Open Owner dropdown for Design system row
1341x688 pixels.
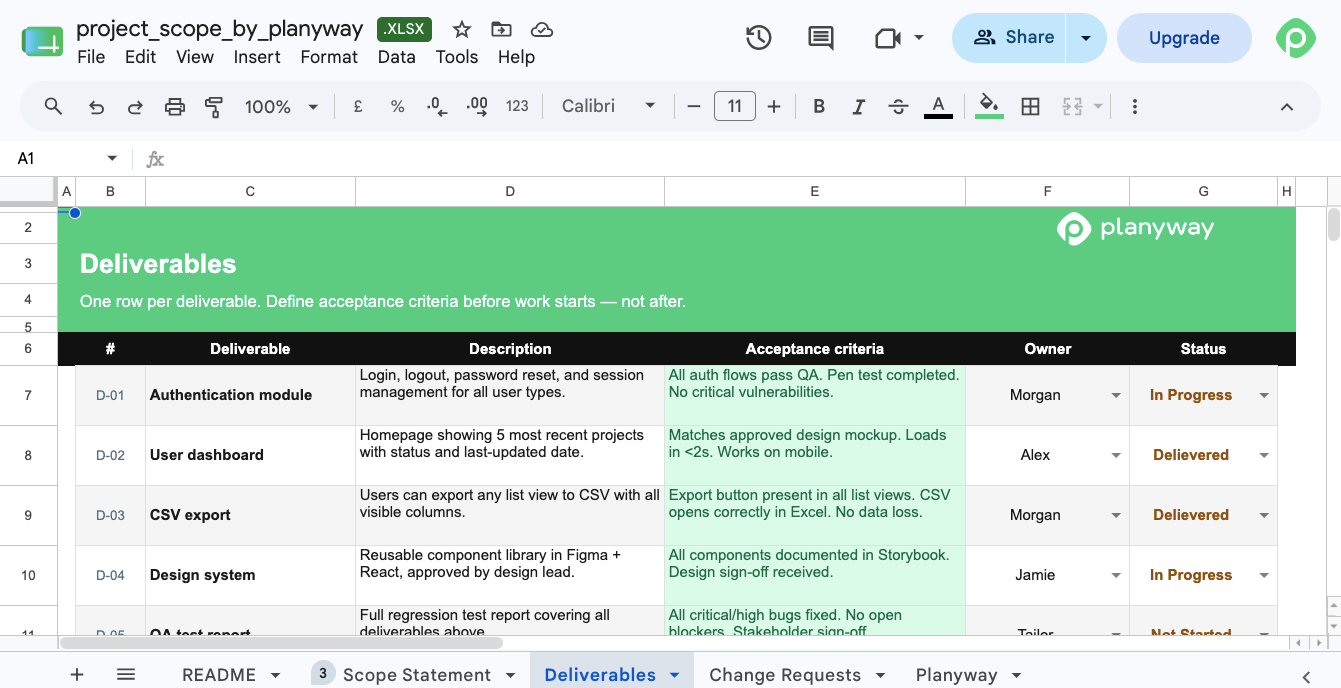click(1116, 576)
